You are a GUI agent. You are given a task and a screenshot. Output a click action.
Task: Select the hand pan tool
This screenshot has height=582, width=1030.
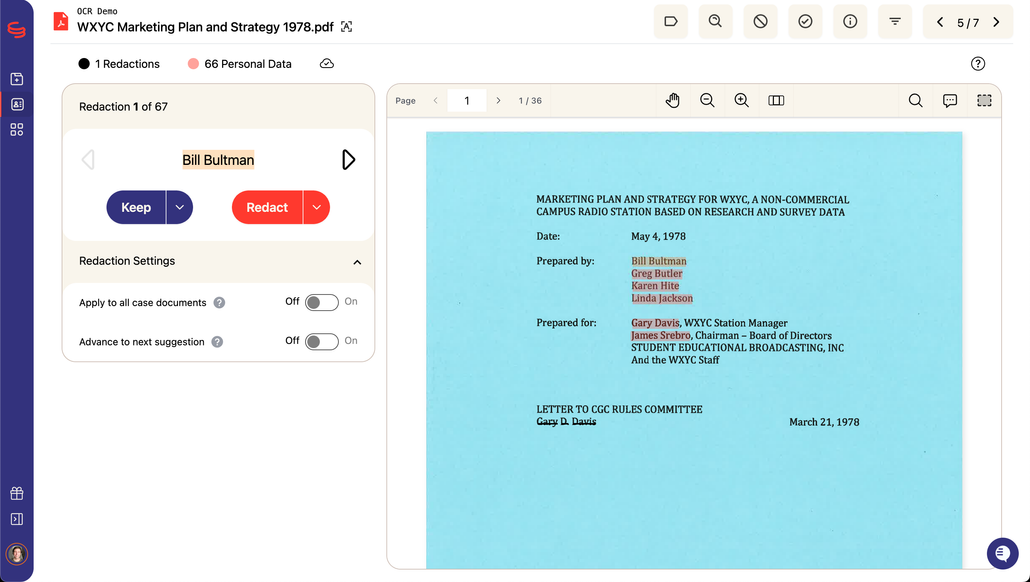click(673, 101)
